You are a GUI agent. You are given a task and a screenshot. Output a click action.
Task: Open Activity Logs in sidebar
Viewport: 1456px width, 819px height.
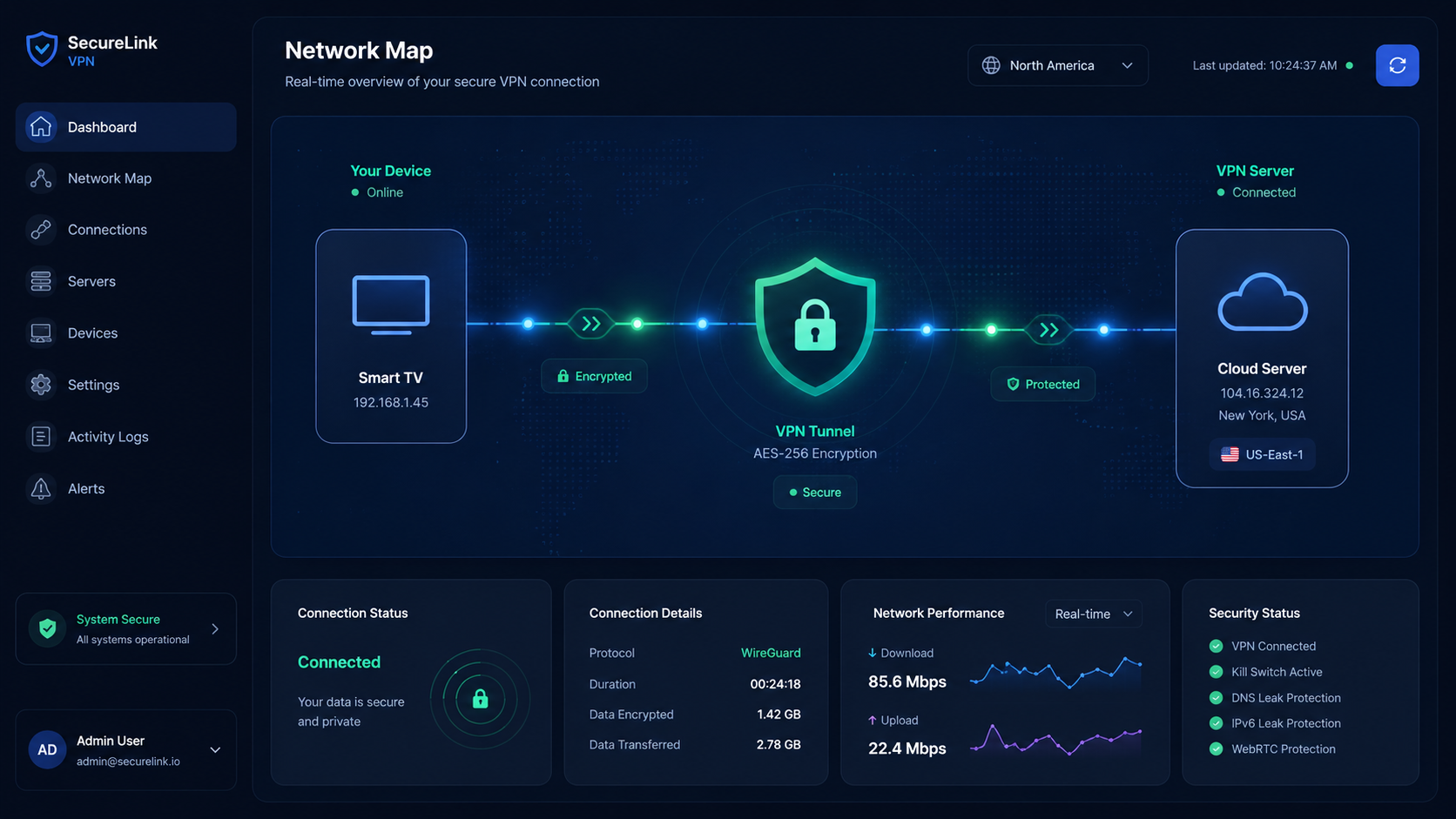(126, 437)
